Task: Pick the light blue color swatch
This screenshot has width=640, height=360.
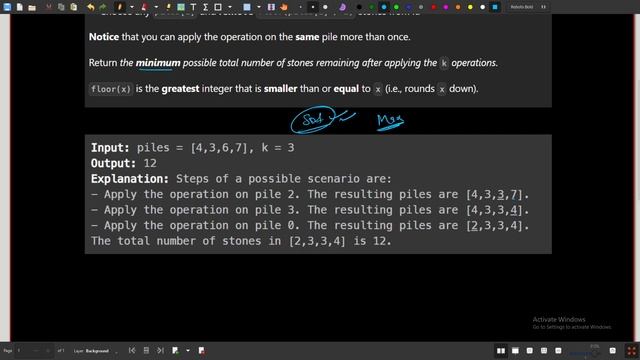Action: click(384, 7)
